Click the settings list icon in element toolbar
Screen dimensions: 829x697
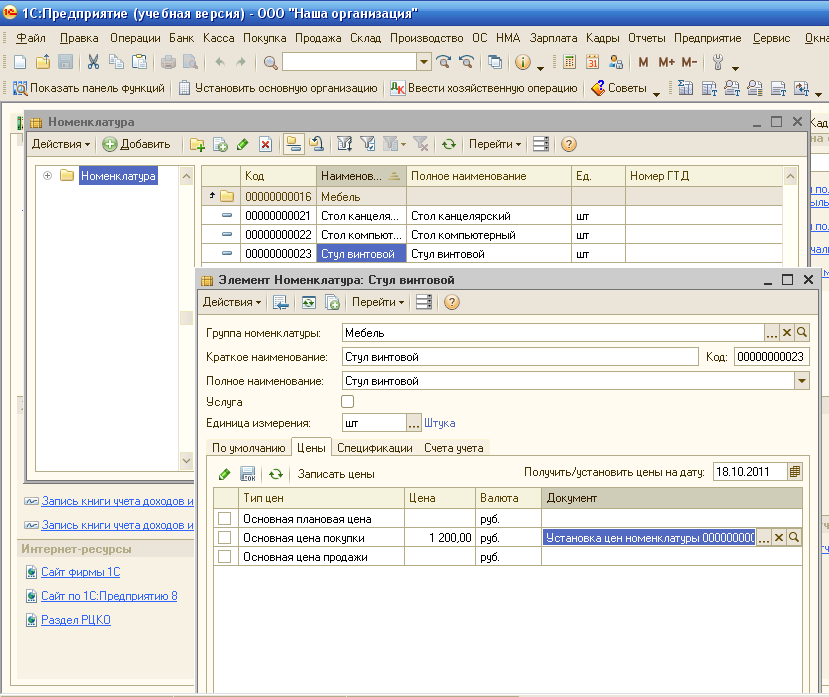423,302
